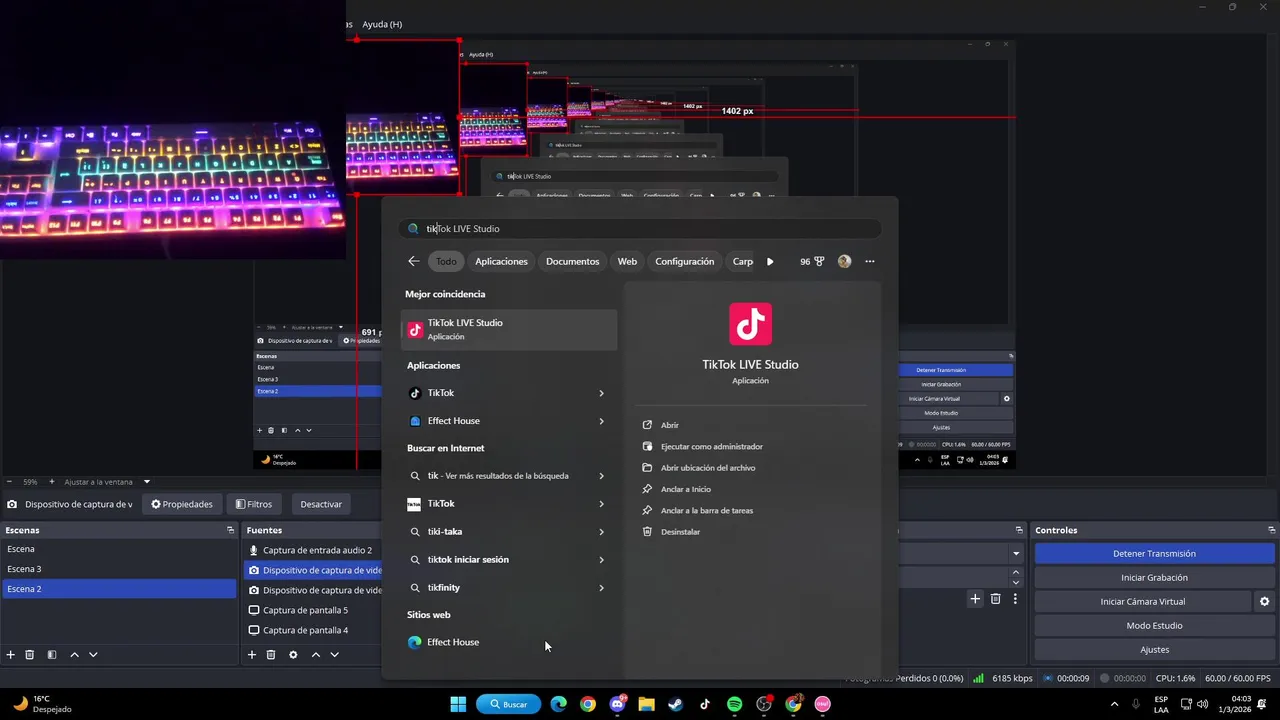Add a transition with the plus icon
1280x720 pixels.
click(x=975, y=599)
